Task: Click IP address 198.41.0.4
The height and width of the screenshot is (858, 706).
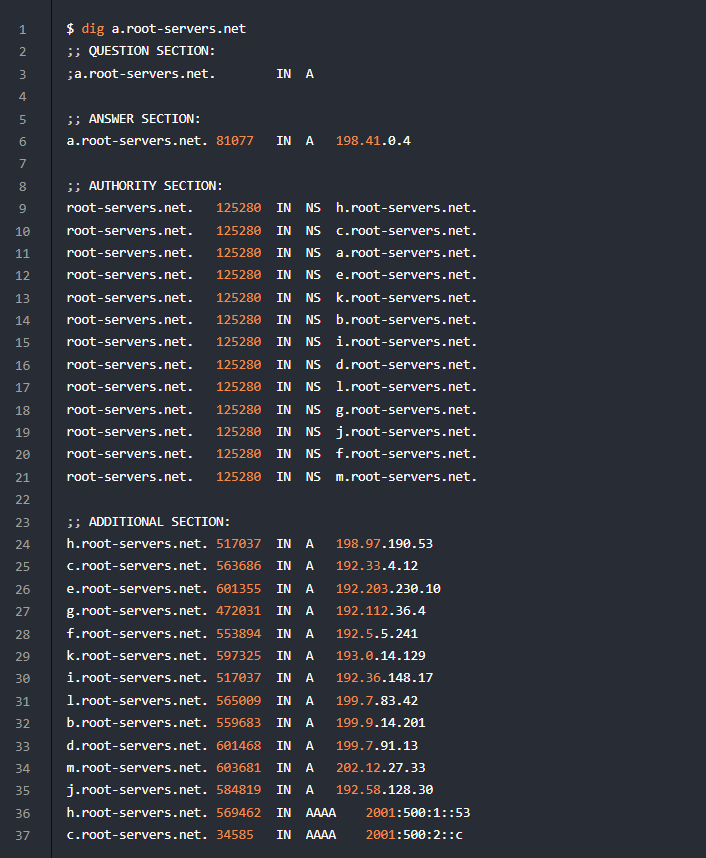Action: coord(373,141)
